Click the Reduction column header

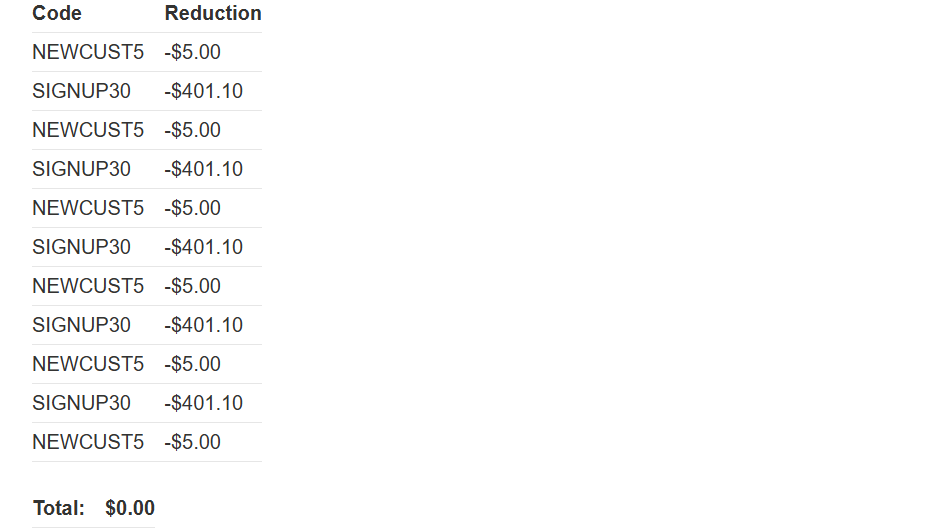pyautogui.click(x=213, y=13)
